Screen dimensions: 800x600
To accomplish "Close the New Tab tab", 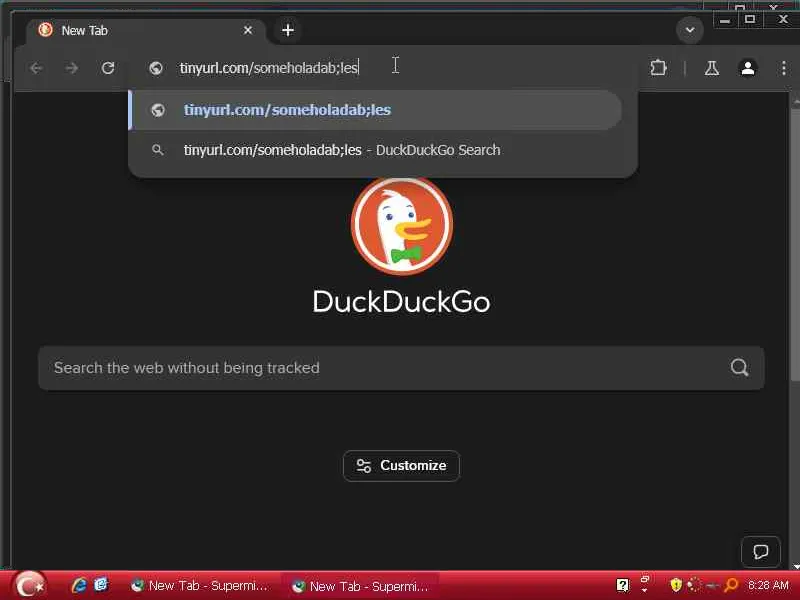I will click(x=248, y=30).
